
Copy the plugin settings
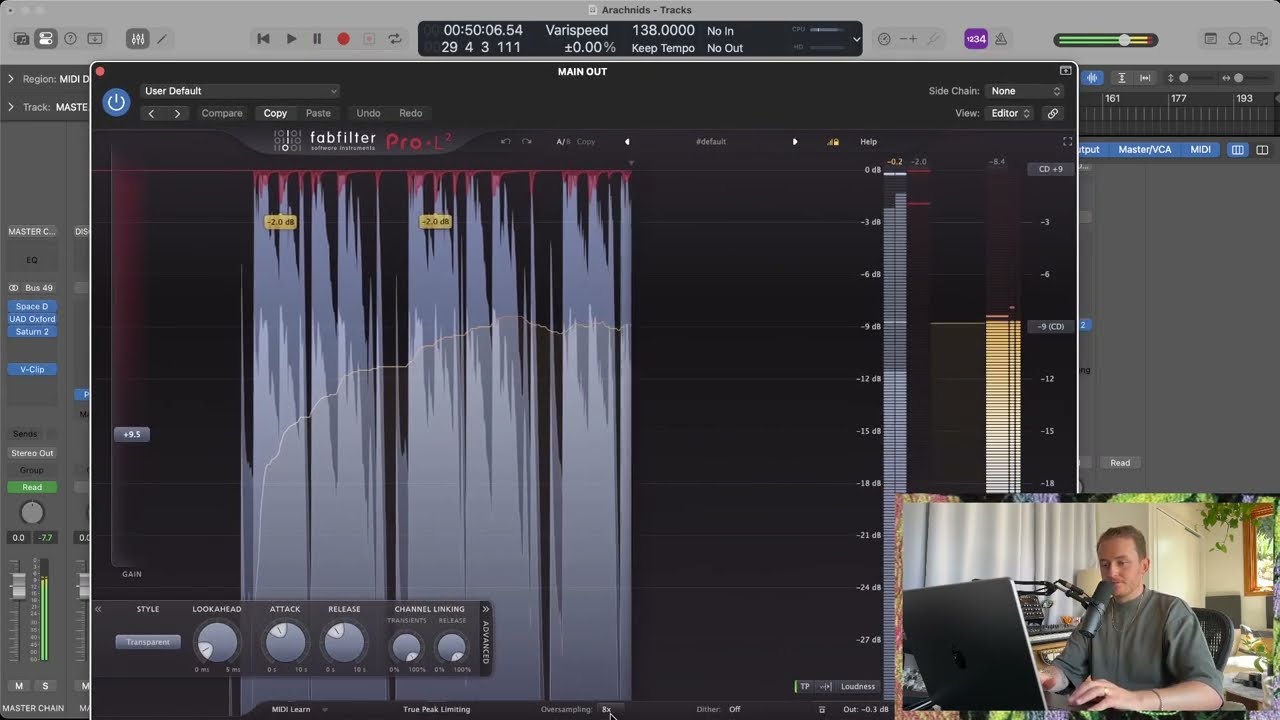point(275,113)
